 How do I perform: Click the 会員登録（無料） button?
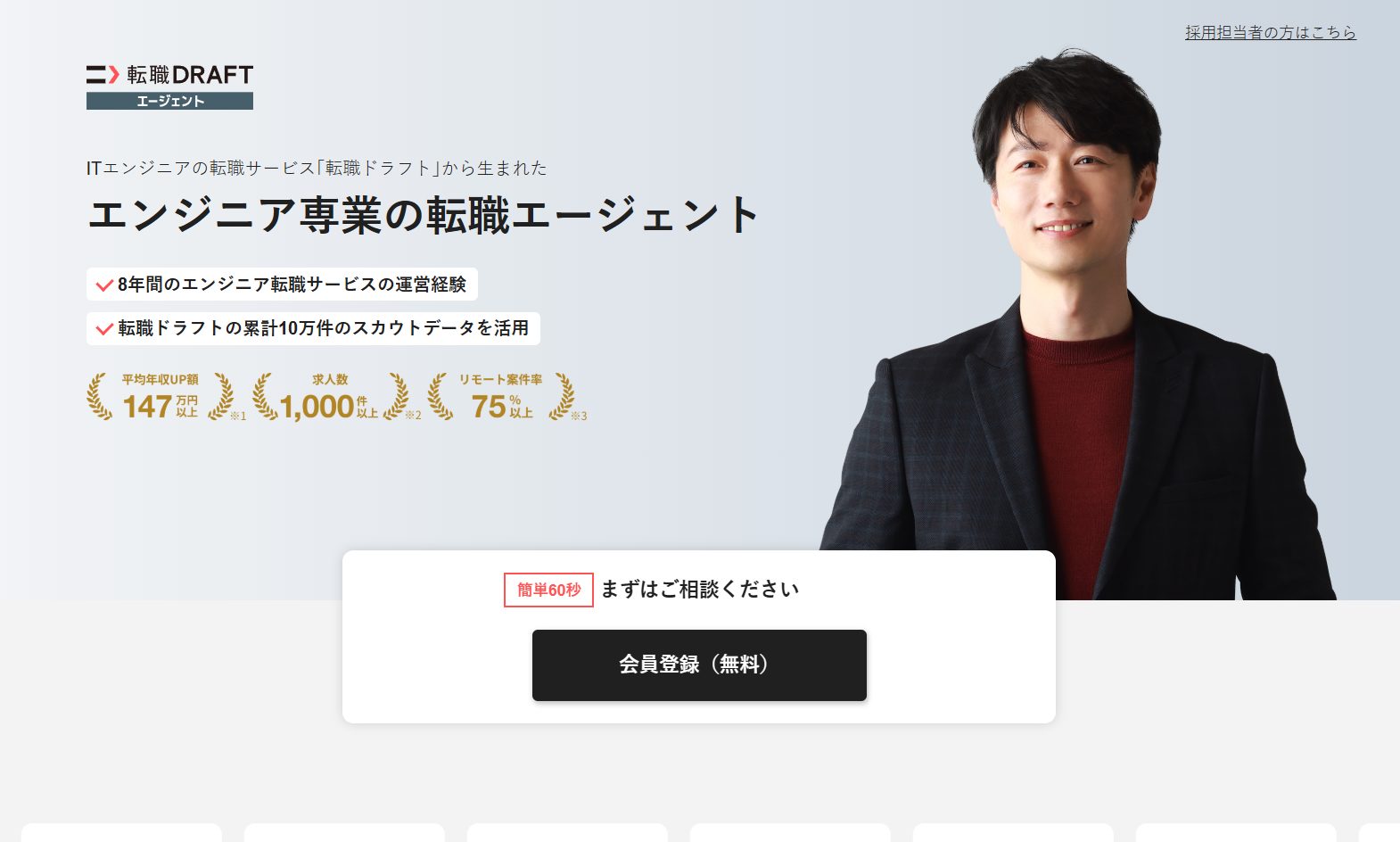[x=699, y=665]
